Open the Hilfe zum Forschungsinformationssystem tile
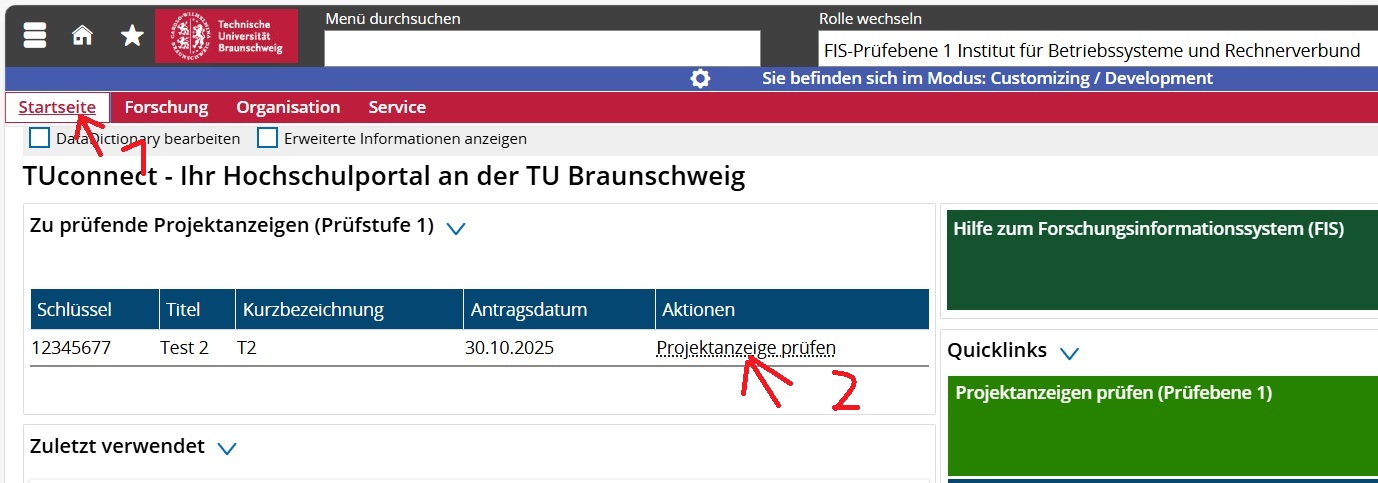 [x=1160, y=260]
